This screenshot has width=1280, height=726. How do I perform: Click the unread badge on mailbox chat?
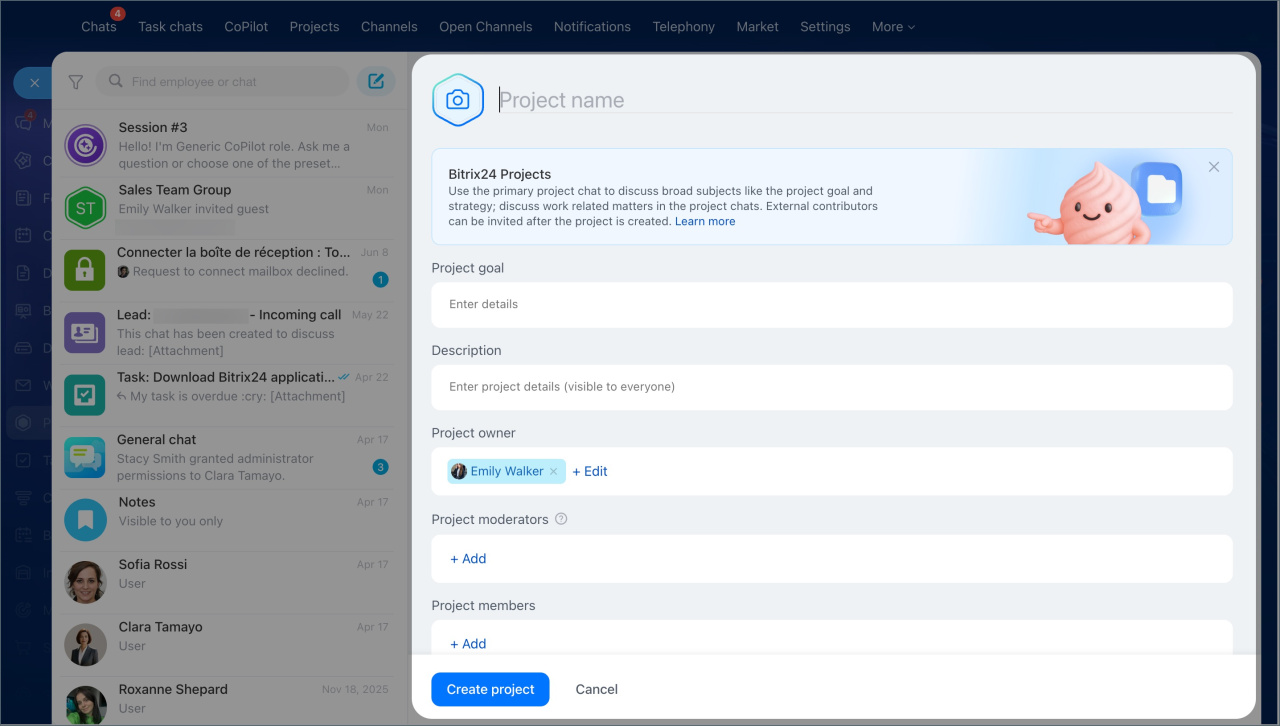(380, 279)
